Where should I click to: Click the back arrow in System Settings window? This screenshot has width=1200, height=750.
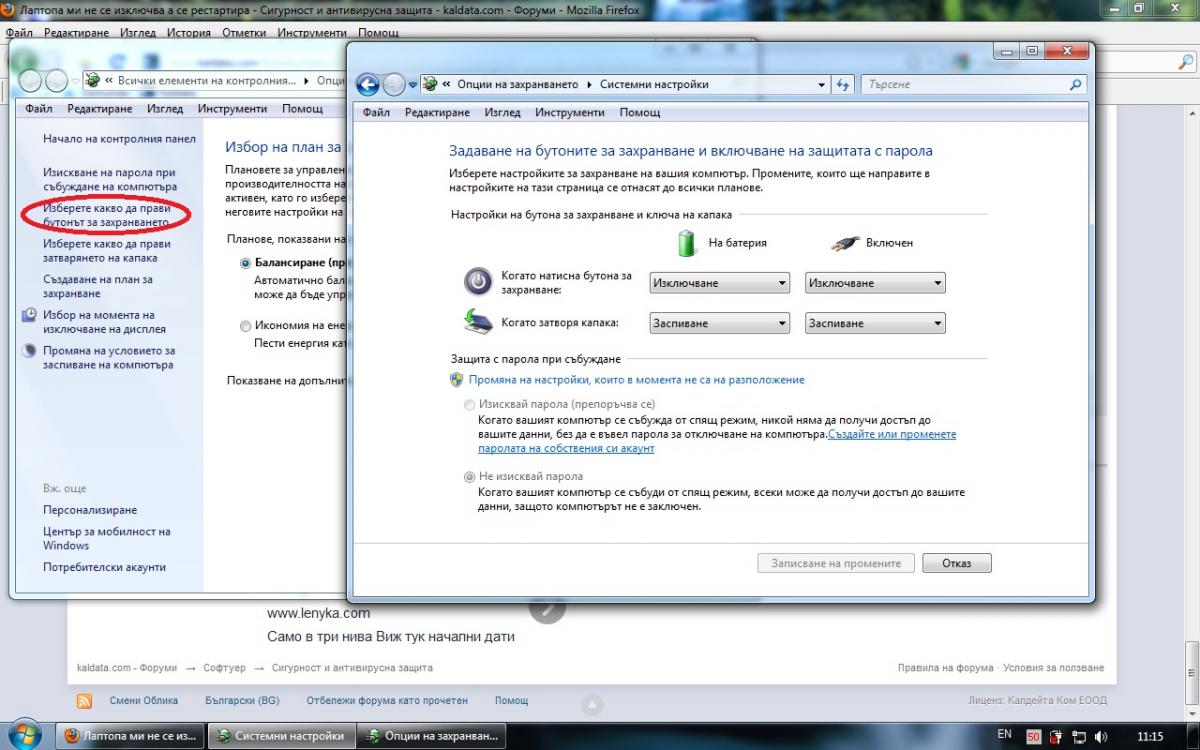click(x=368, y=85)
